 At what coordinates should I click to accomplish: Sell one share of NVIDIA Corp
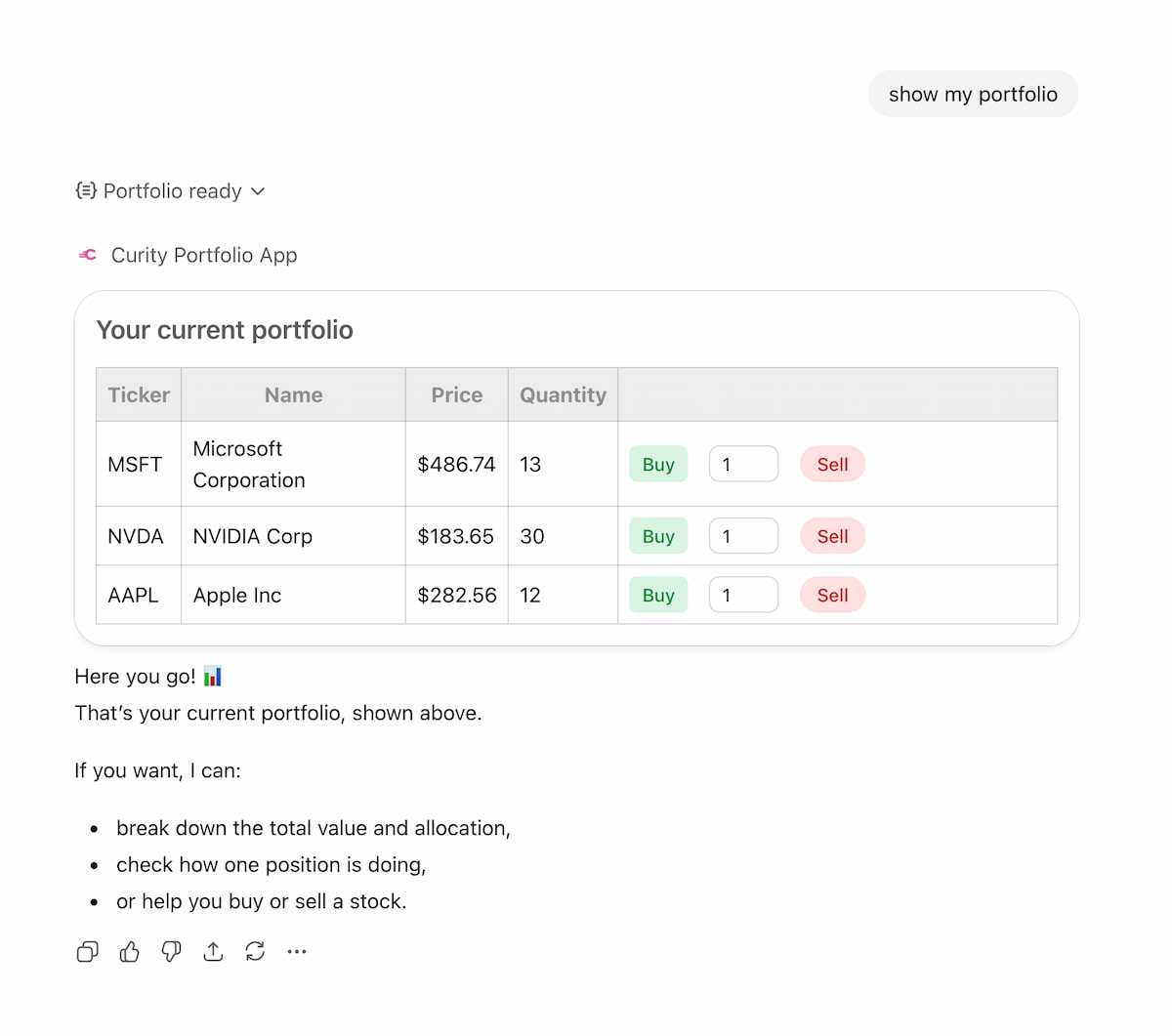[x=832, y=536]
